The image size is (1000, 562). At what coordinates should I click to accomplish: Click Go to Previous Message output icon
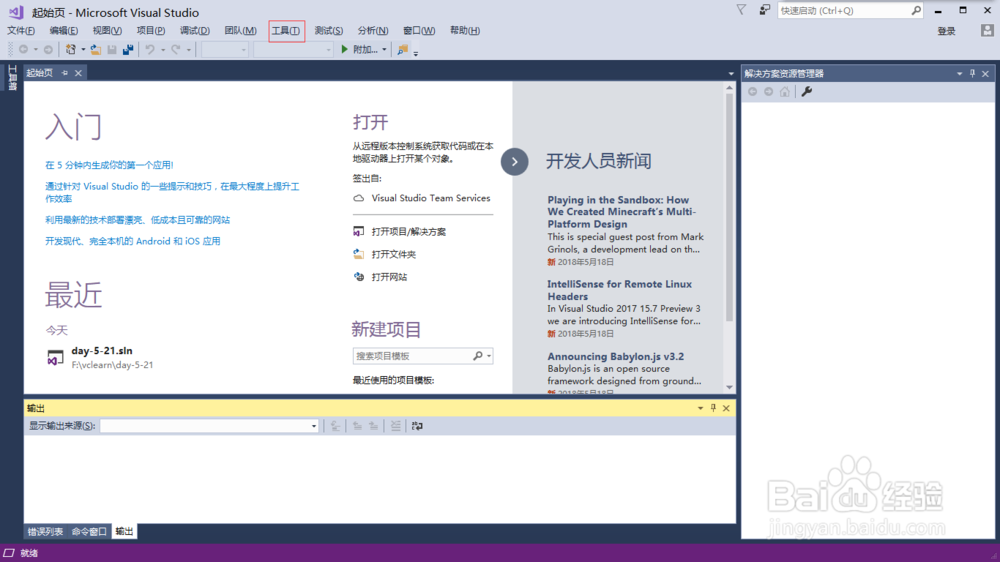(357, 426)
